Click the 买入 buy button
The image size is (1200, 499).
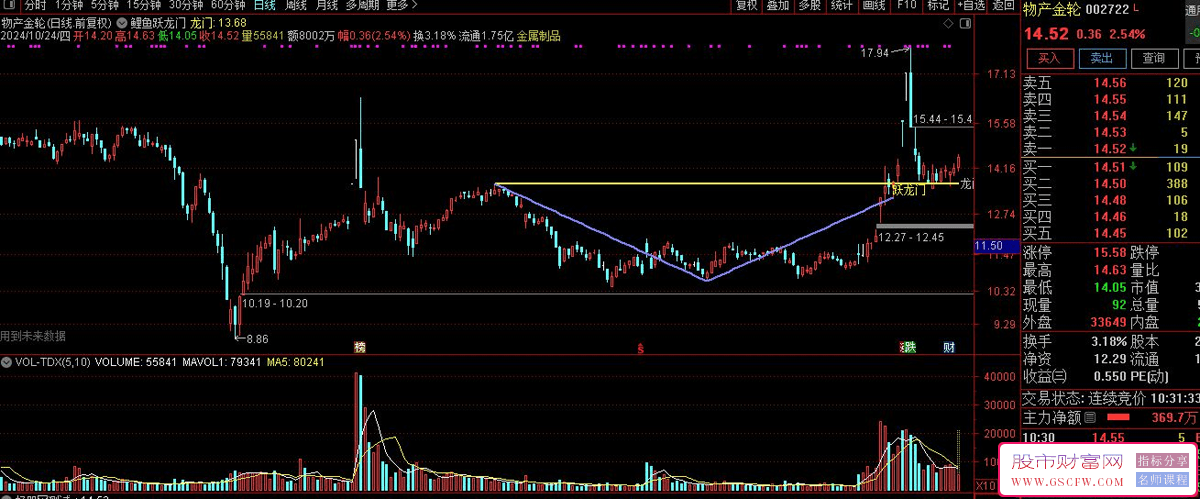coord(1049,59)
